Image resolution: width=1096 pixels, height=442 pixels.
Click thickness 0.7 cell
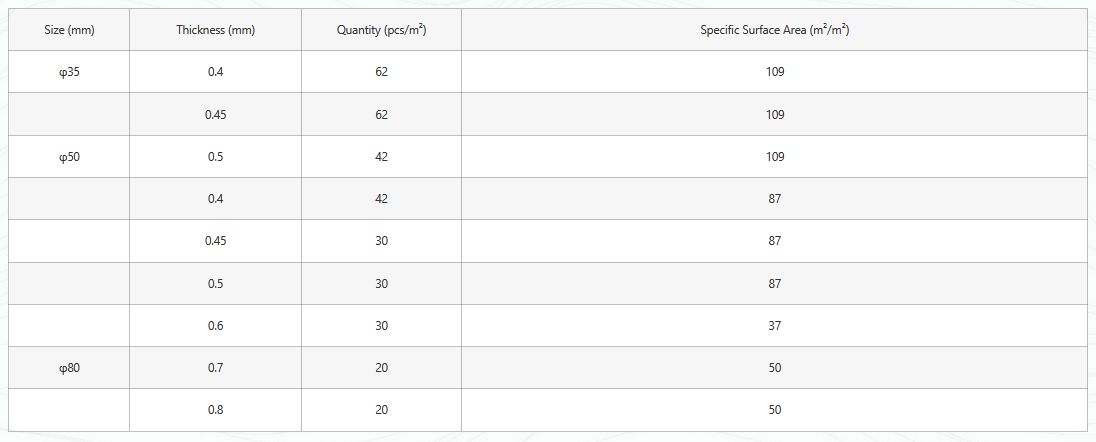pos(215,368)
